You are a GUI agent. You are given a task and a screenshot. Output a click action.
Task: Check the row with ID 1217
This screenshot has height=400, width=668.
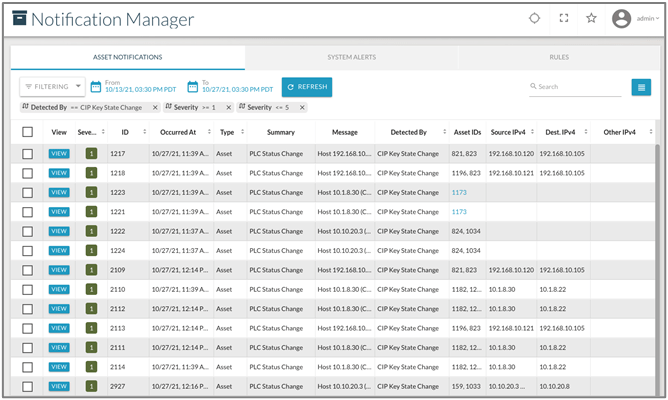[x=27, y=153]
